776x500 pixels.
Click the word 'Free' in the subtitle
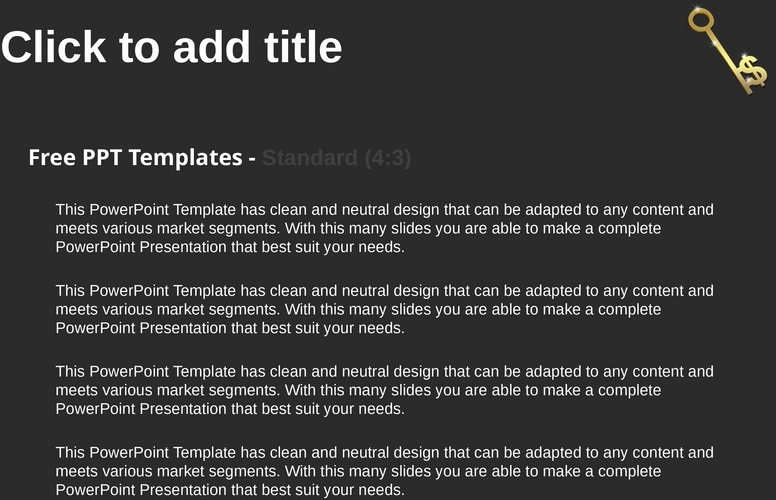pos(52,158)
